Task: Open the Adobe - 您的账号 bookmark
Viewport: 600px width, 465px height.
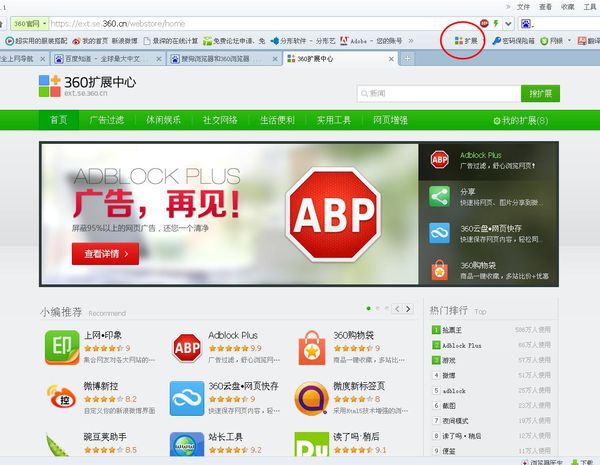Action: coord(371,41)
